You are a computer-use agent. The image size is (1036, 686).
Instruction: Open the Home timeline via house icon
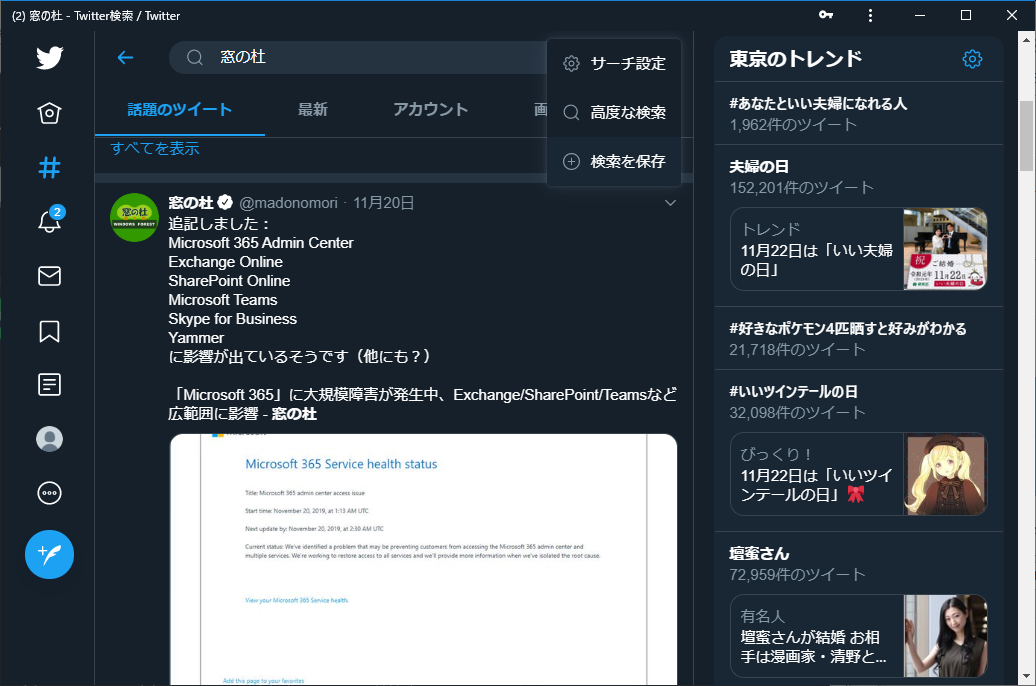coord(48,113)
